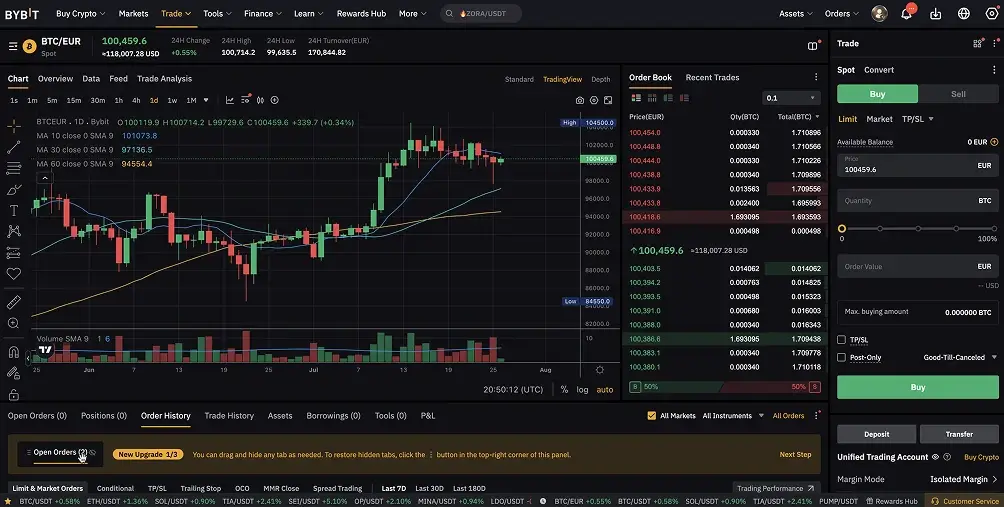
Task: Select the trend line drawing tool
Action: (13, 147)
